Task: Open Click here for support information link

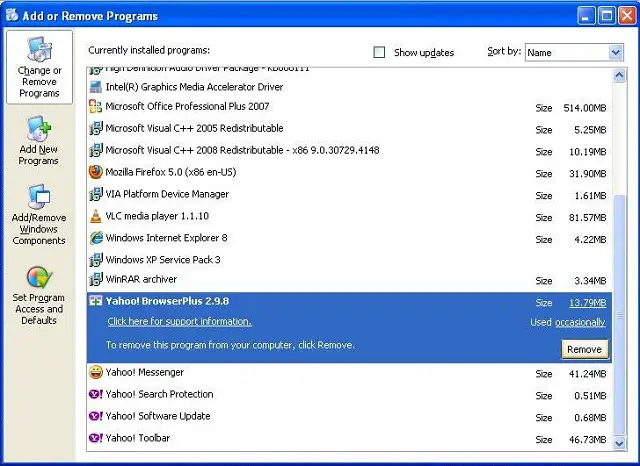Action: [x=179, y=322]
